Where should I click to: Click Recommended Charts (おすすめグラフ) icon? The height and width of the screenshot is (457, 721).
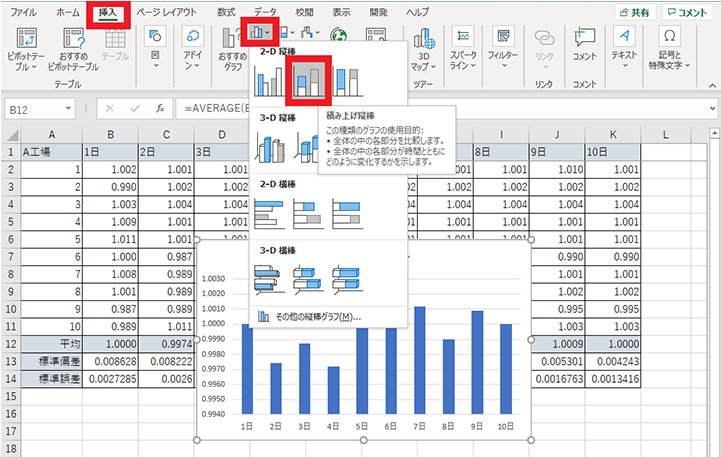(233, 38)
